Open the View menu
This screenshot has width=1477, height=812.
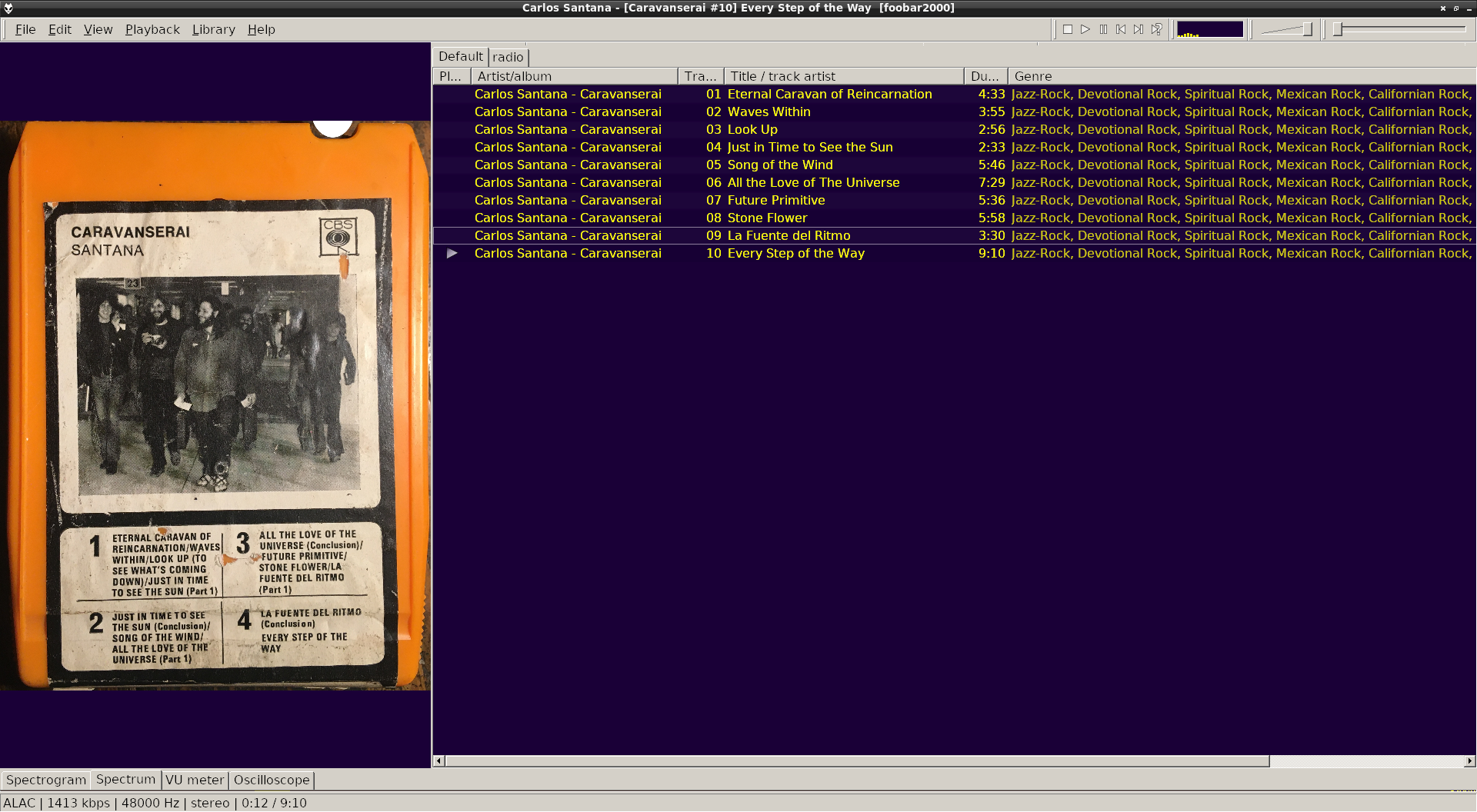98,29
